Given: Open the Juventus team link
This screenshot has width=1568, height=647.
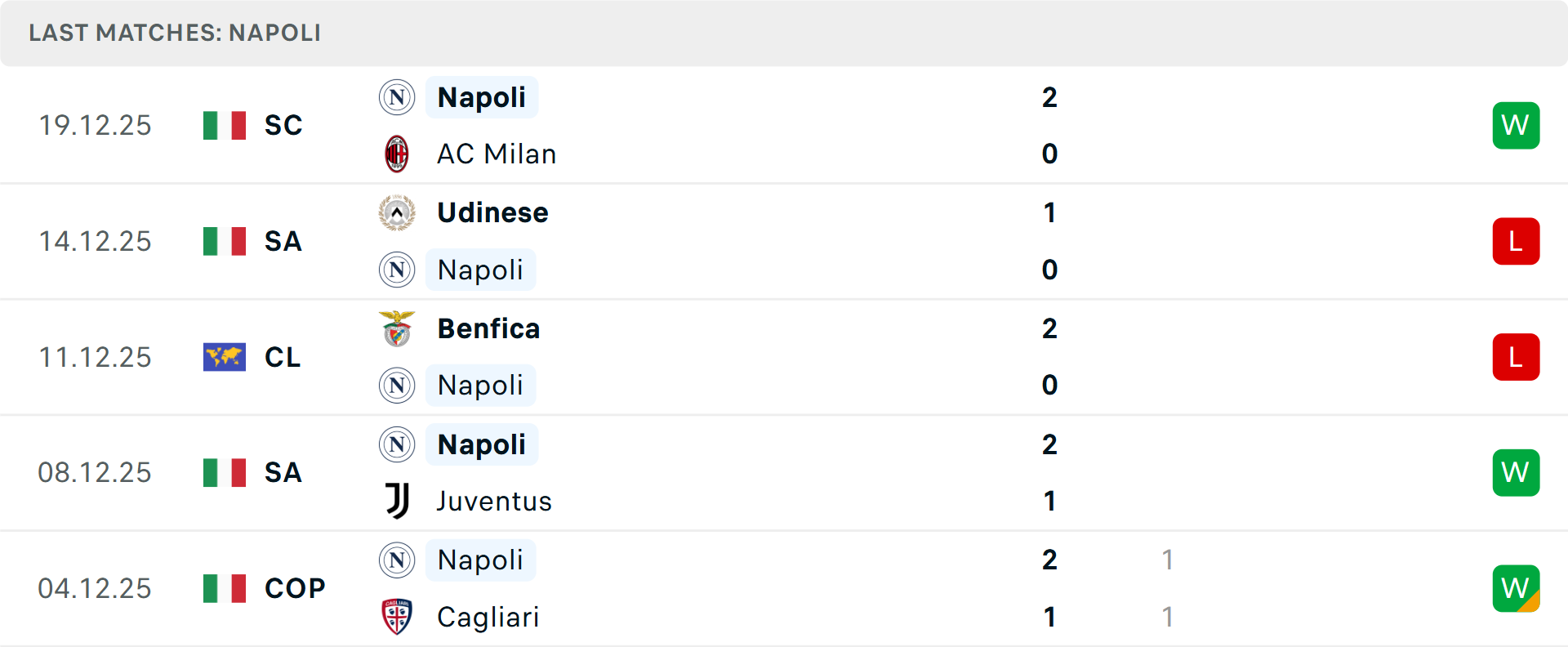Looking at the screenshot, I should 494,501.
